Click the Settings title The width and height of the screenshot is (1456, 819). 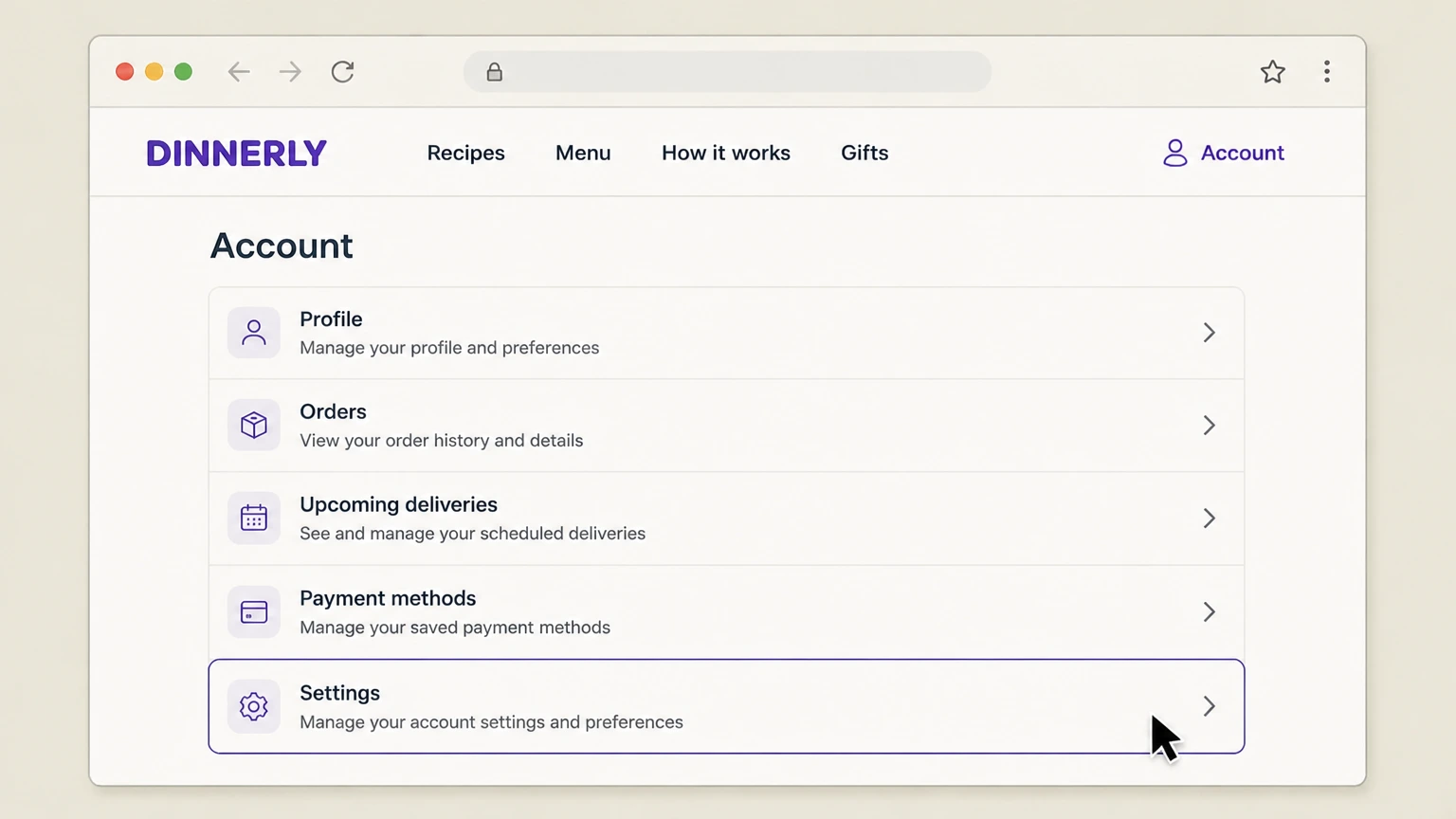(339, 693)
